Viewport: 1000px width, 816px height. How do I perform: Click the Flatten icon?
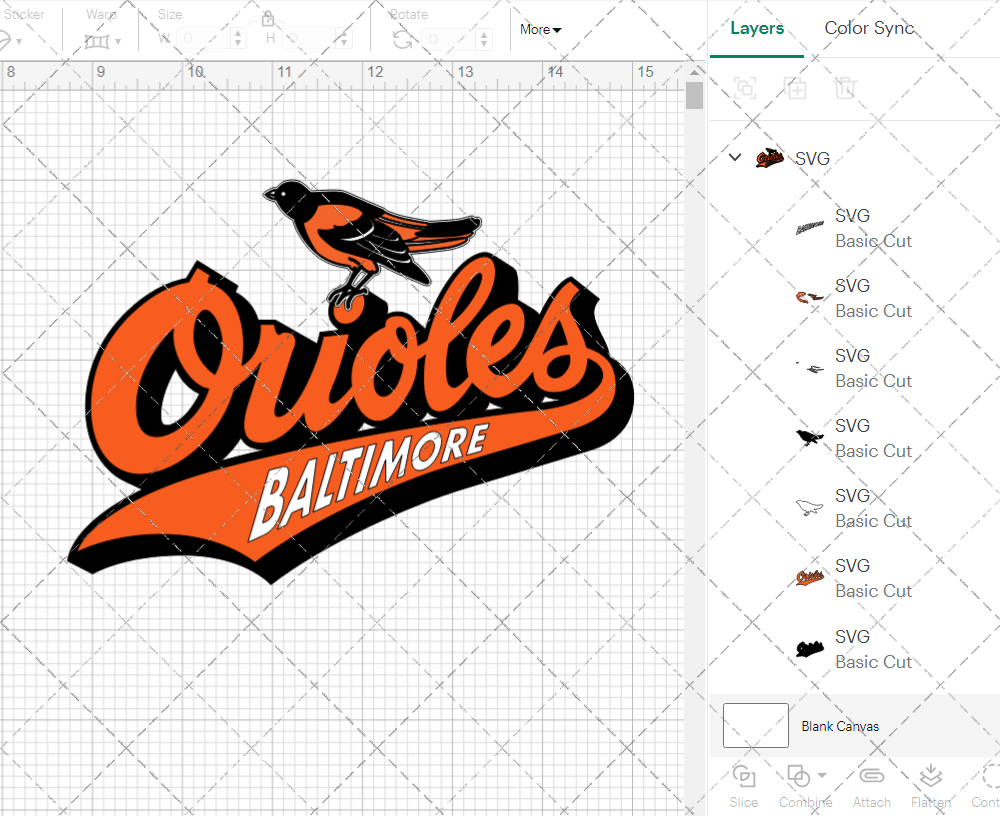[931, 777]
